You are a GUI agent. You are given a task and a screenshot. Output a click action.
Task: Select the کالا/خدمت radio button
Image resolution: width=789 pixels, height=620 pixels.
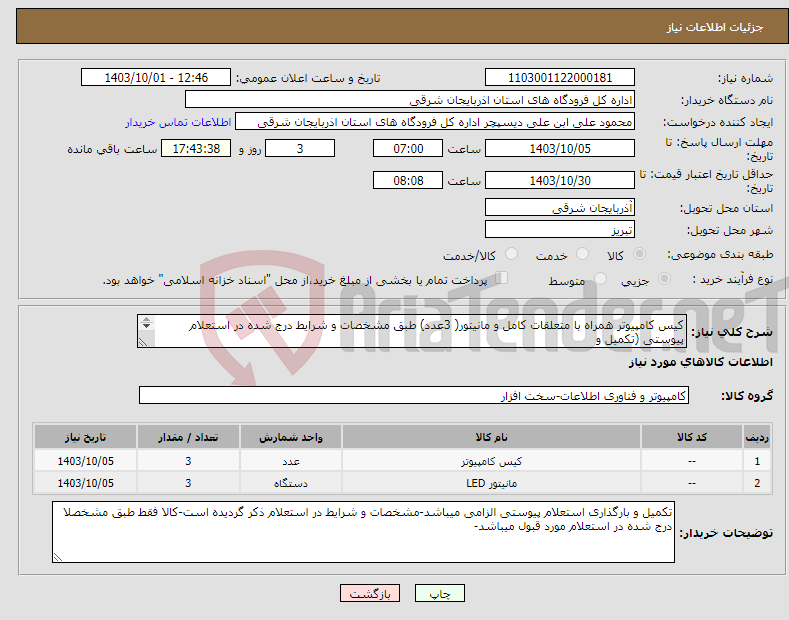pos(511,254)
